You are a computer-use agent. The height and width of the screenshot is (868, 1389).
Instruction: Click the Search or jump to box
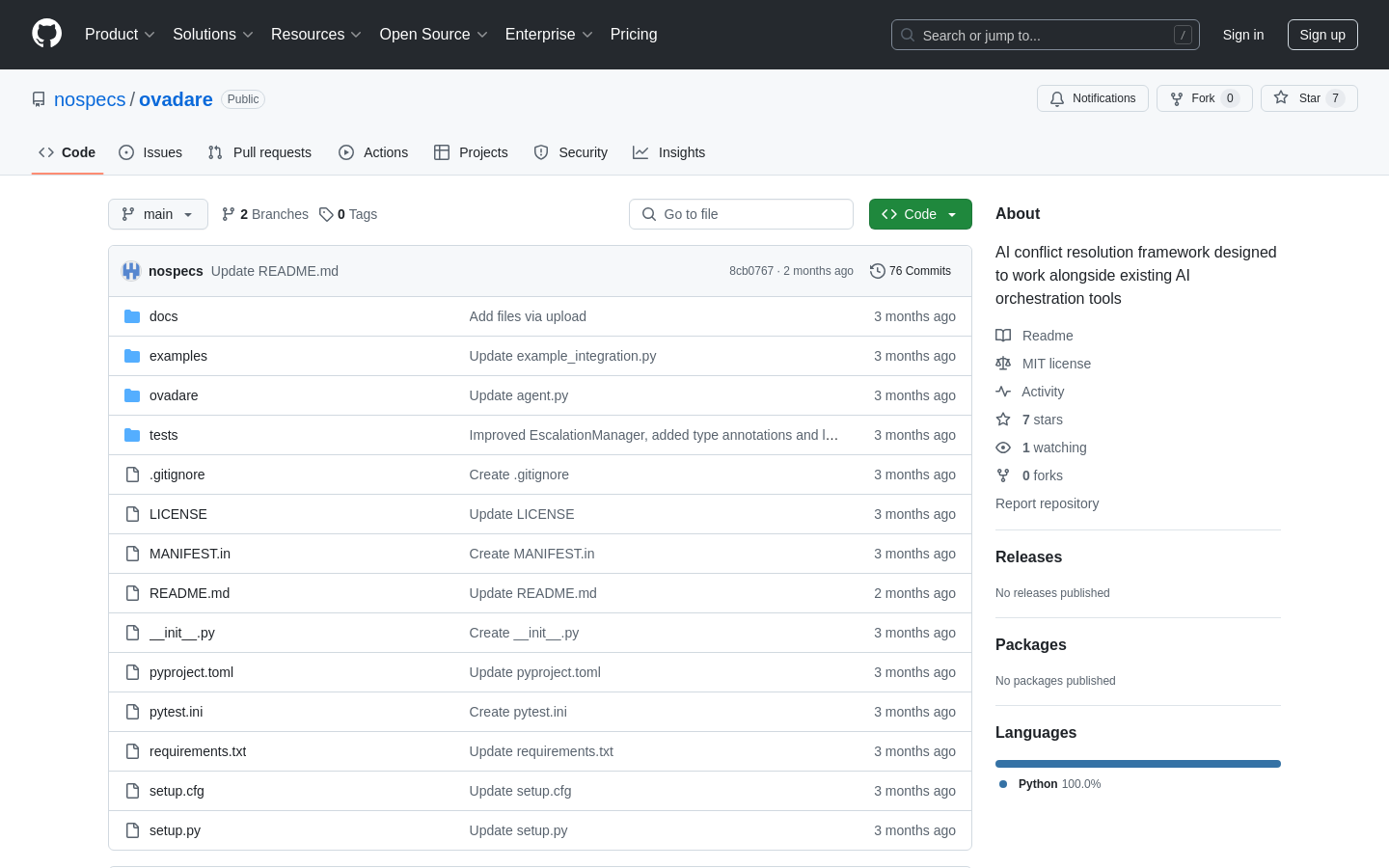pos(1046,35)
